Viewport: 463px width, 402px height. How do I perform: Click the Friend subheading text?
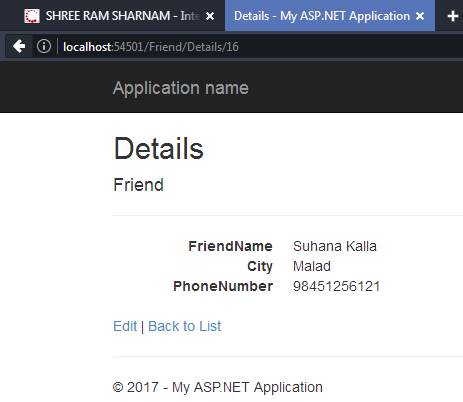[x=139, y=185]
